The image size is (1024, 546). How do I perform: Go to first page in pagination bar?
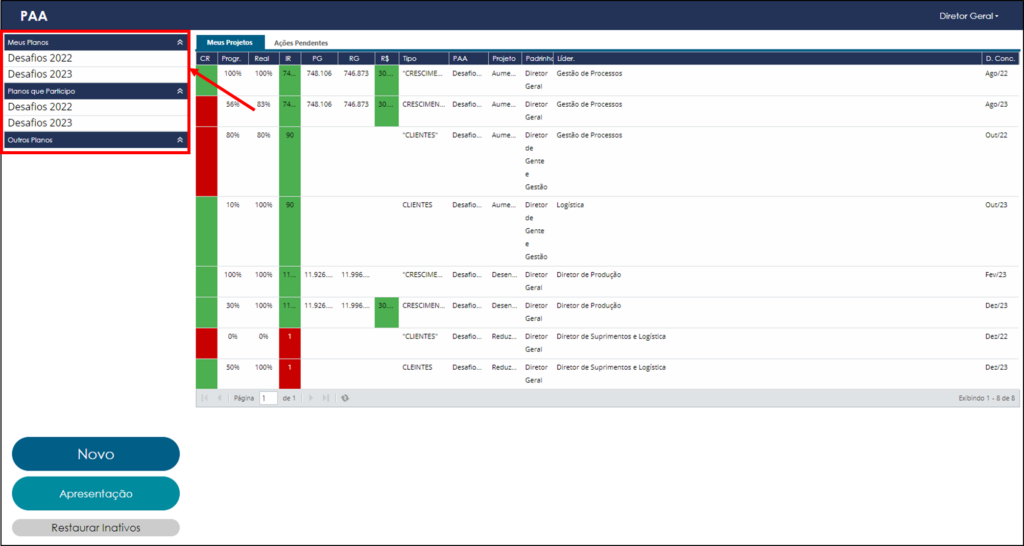[x=204, y=398]
